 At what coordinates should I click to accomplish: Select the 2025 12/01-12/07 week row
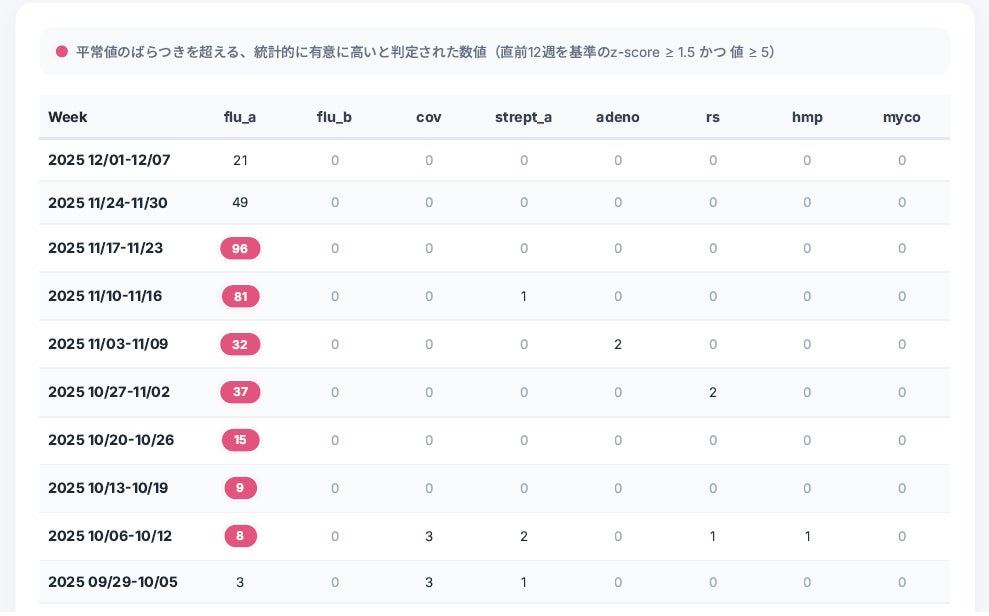pos(109,160)
